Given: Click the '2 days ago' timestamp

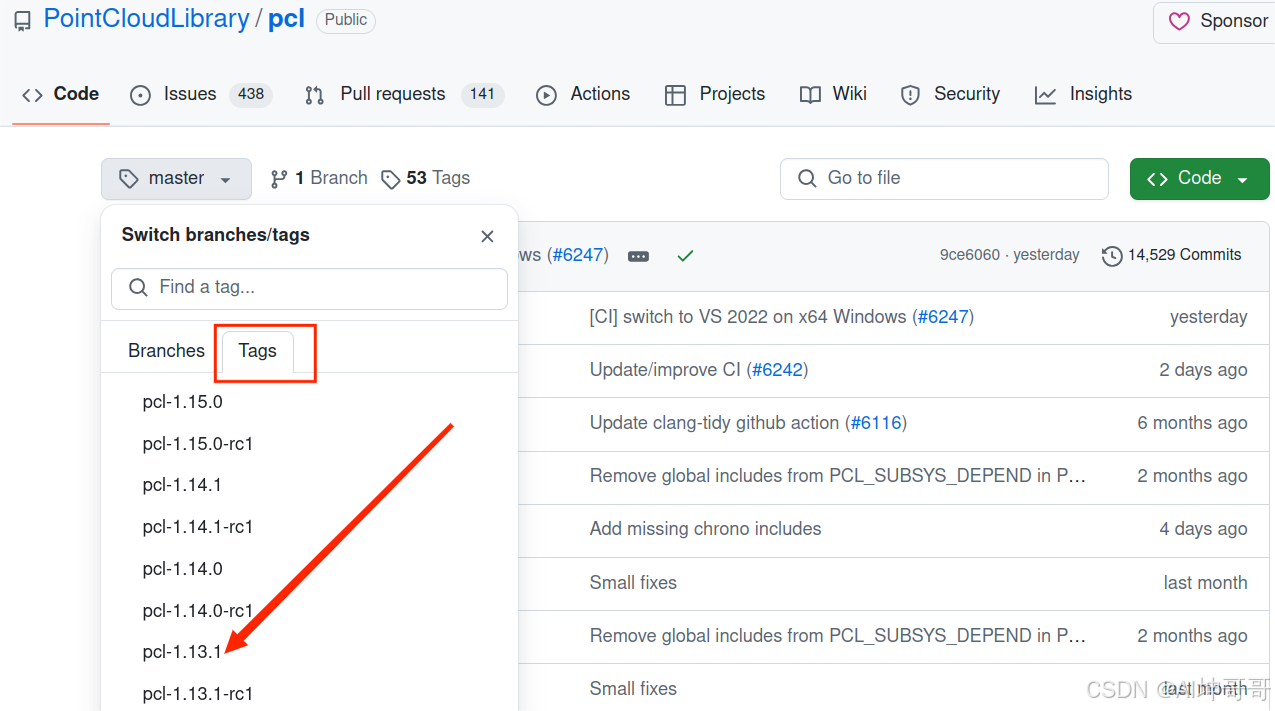Looking at the screenshot, I should point(1203,370).
